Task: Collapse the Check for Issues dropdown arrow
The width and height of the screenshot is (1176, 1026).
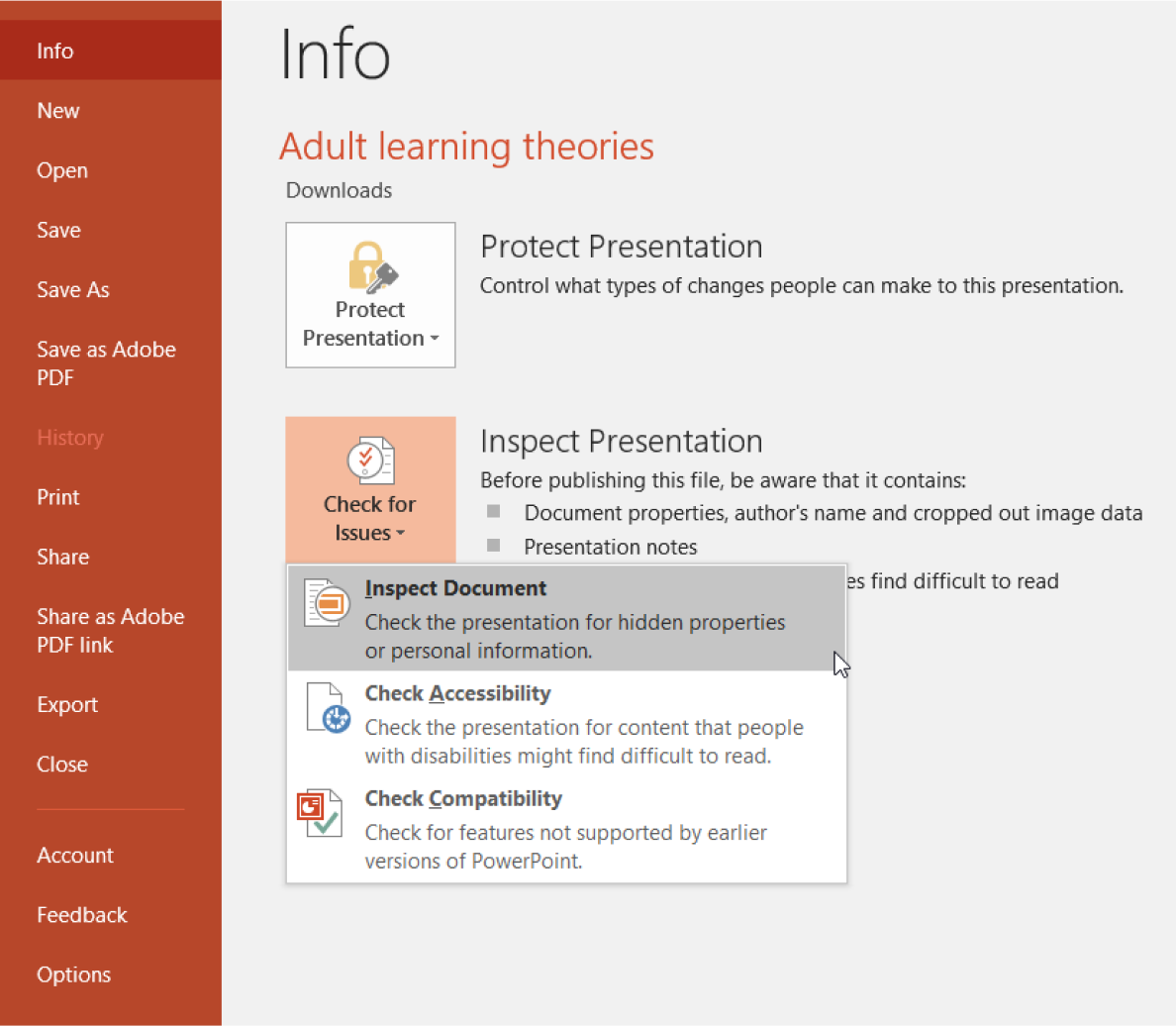Action: (x=401, y=533)
